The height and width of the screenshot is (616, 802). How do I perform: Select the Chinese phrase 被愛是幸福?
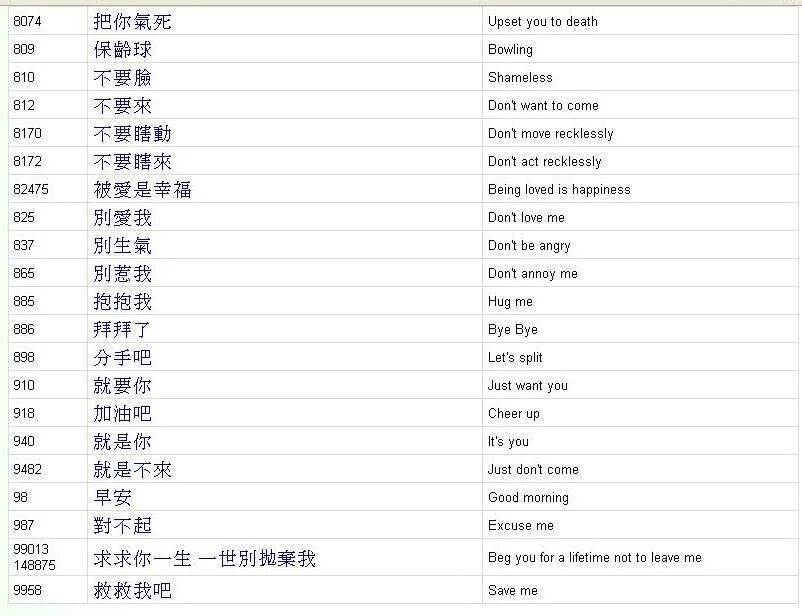(143, 190)
